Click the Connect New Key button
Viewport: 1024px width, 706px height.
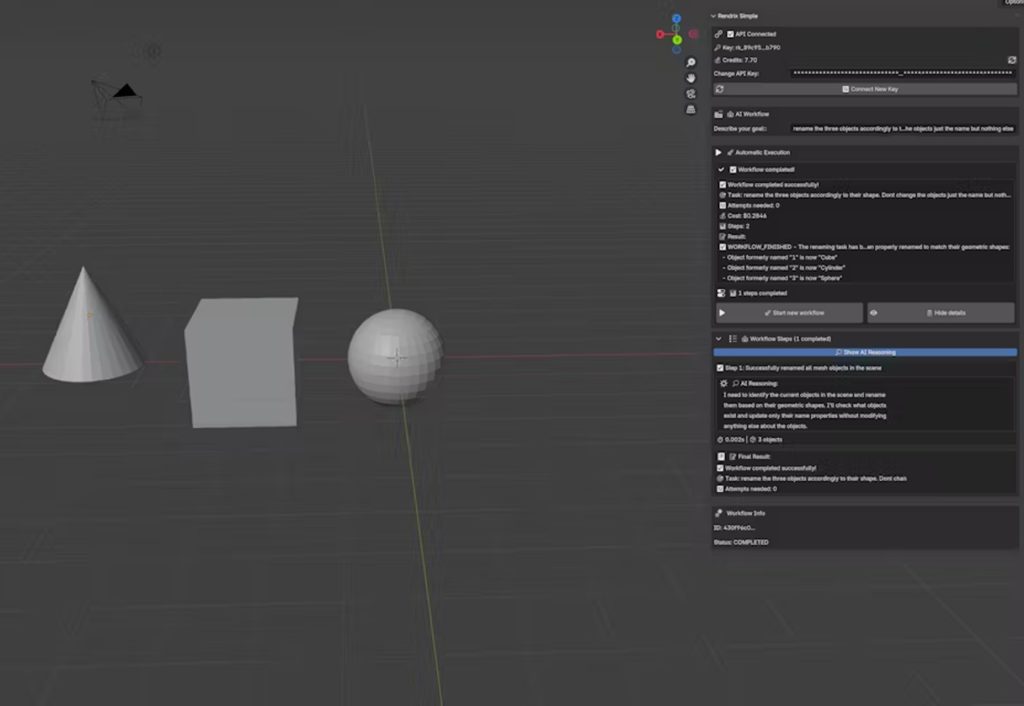(867, 89)
